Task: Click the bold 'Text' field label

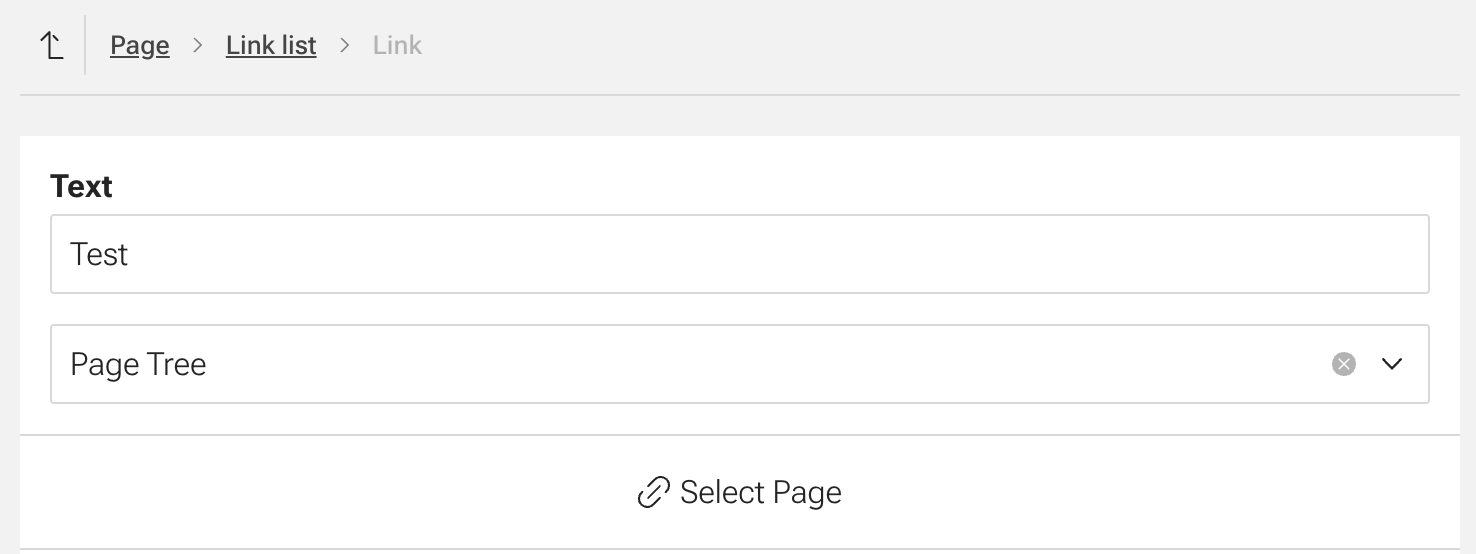Action: [x=81, y=186]
